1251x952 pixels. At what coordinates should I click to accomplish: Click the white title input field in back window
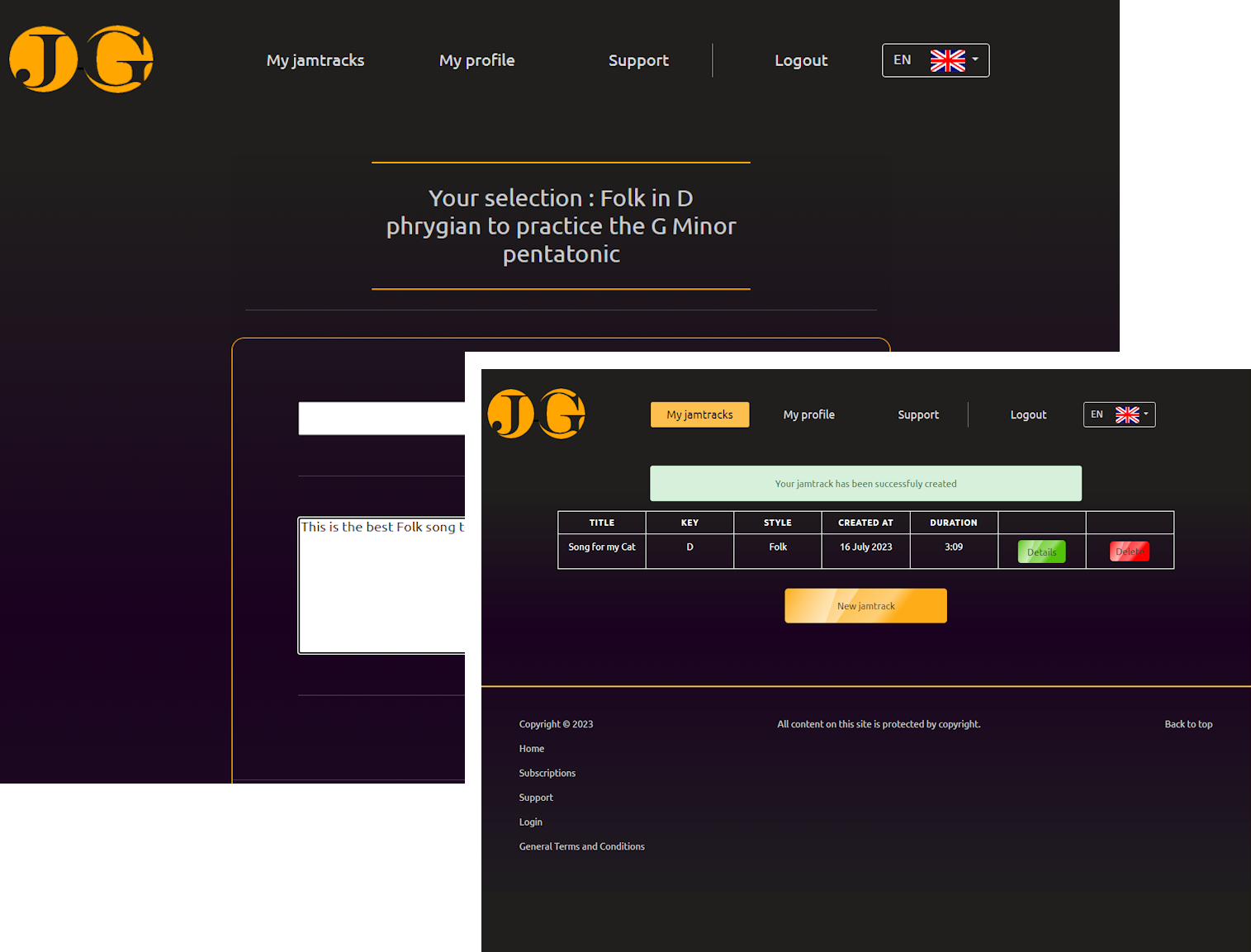tap(381, 419)
